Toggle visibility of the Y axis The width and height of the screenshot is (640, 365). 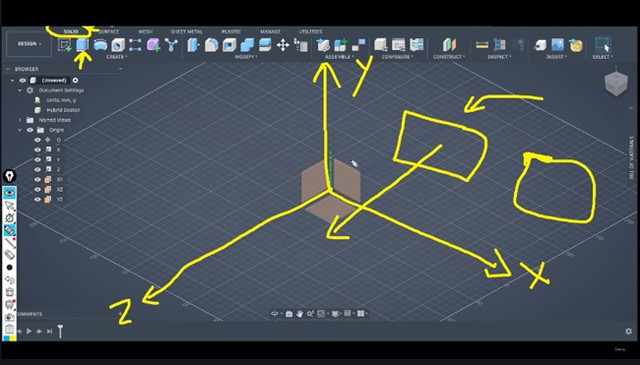(x=38, y=160)
